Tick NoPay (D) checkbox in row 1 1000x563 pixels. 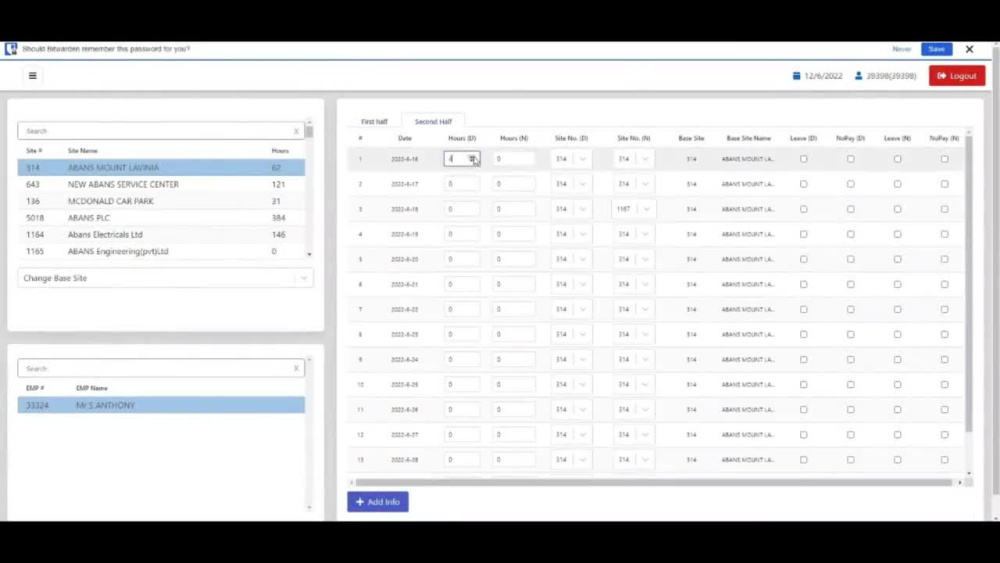point(851,159)
